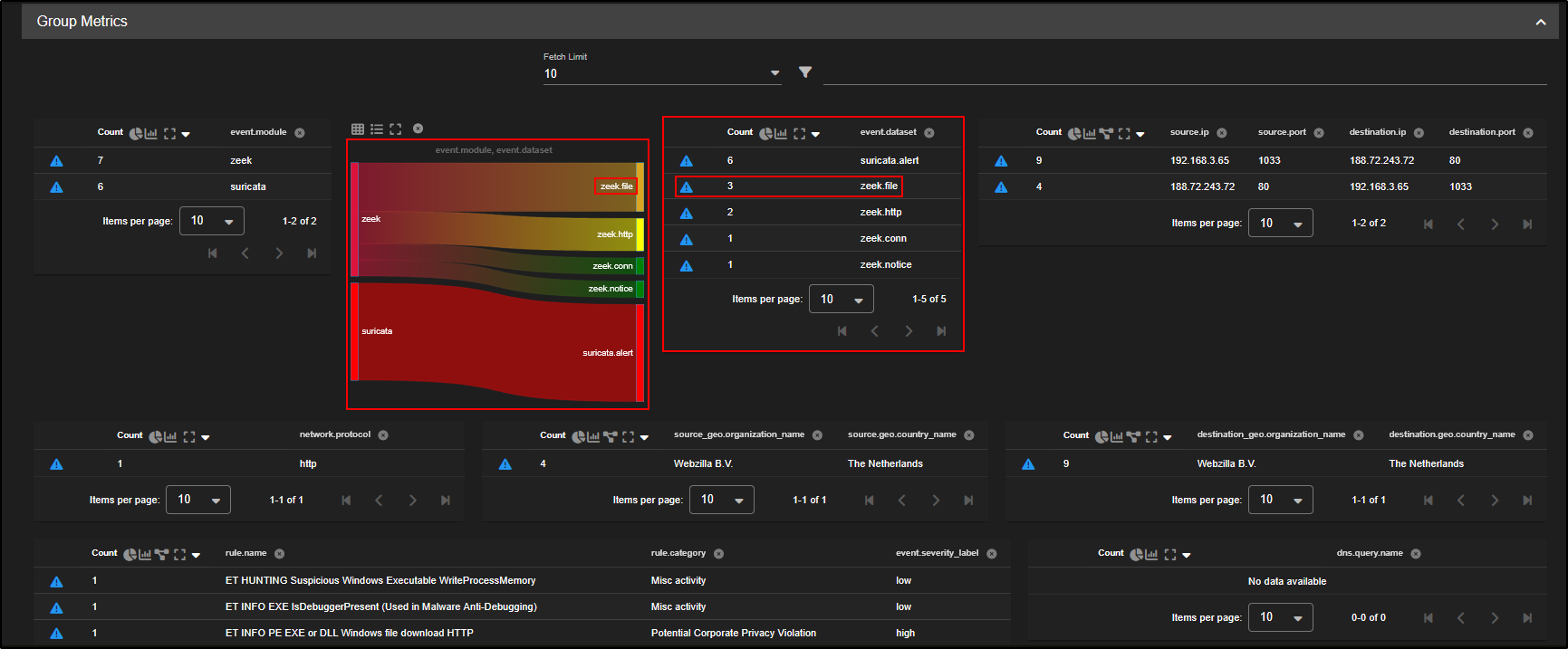Click the red suricata.alert sankey bar
The width and height of the screenshot is (1568, 649).
(640, 353)
